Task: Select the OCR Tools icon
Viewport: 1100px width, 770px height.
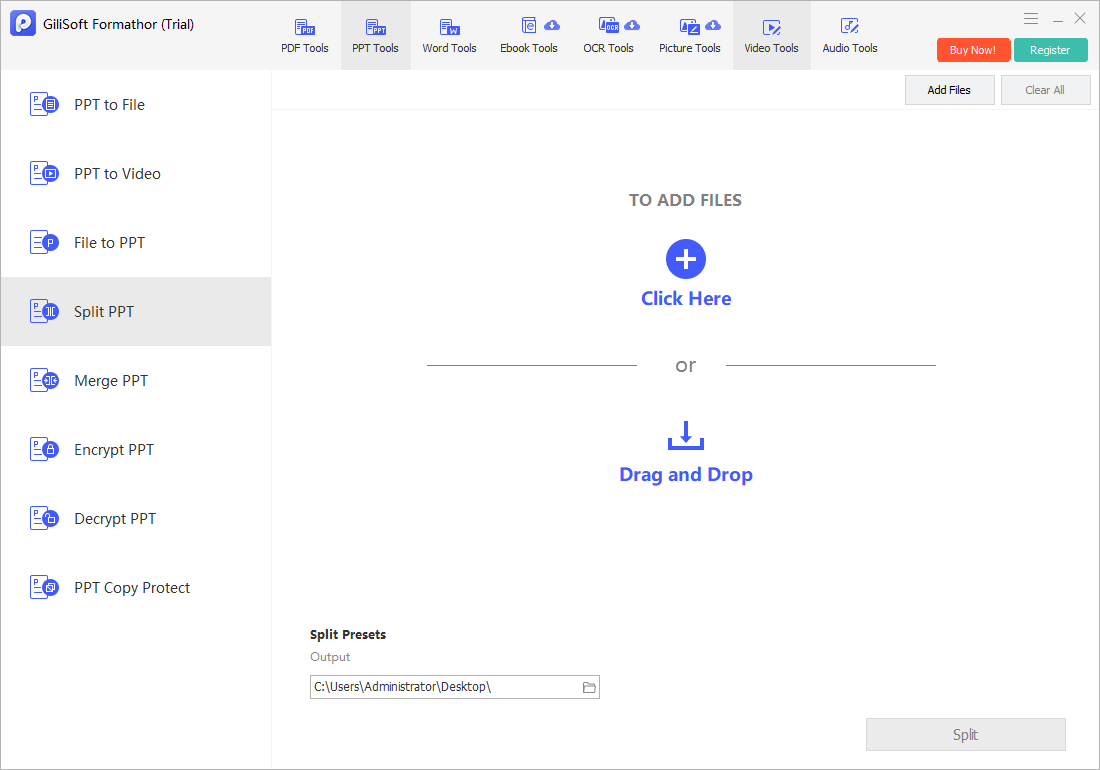Action: point(608,26)
